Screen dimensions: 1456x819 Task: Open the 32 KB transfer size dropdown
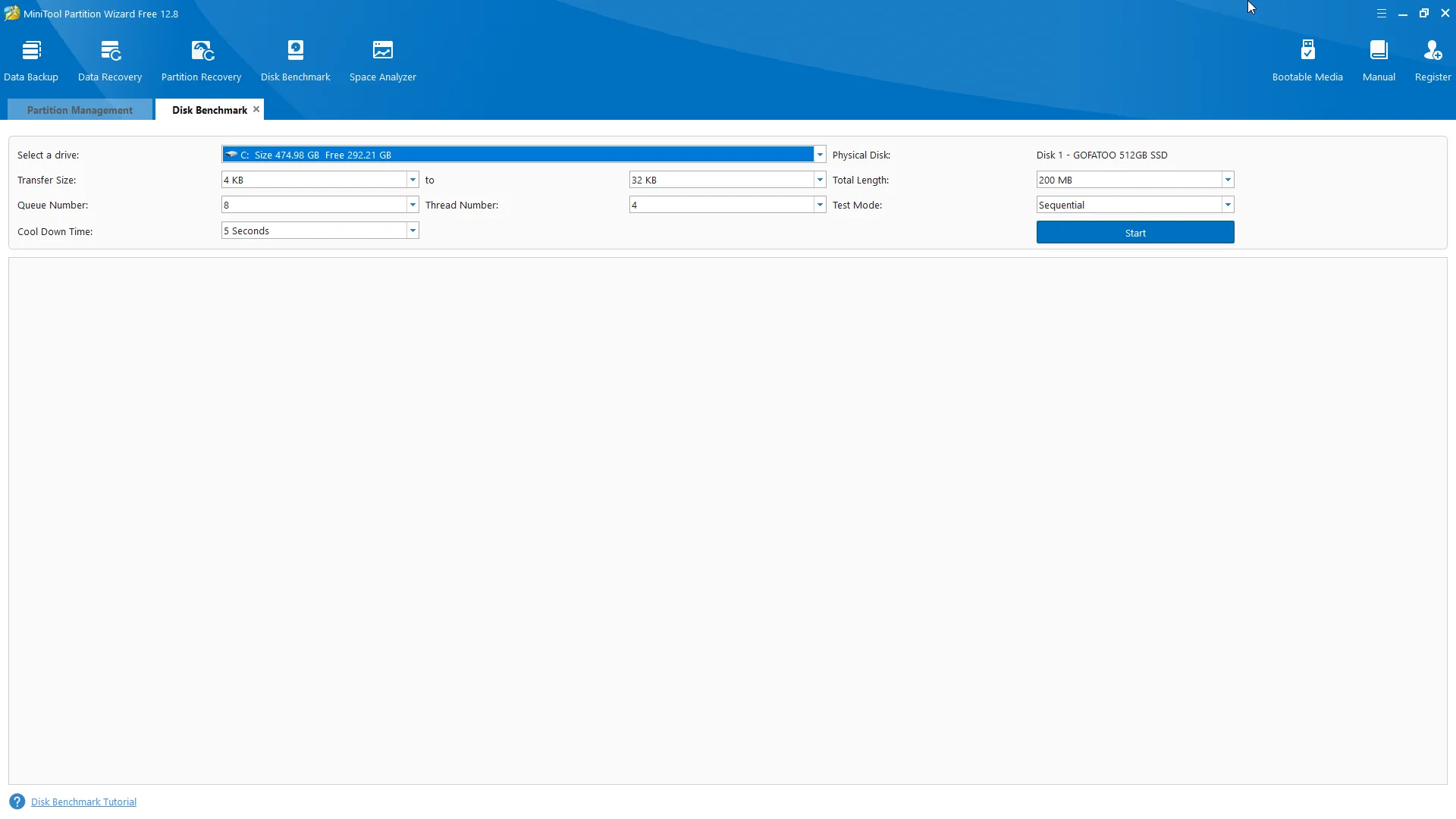tap(820, 180)
